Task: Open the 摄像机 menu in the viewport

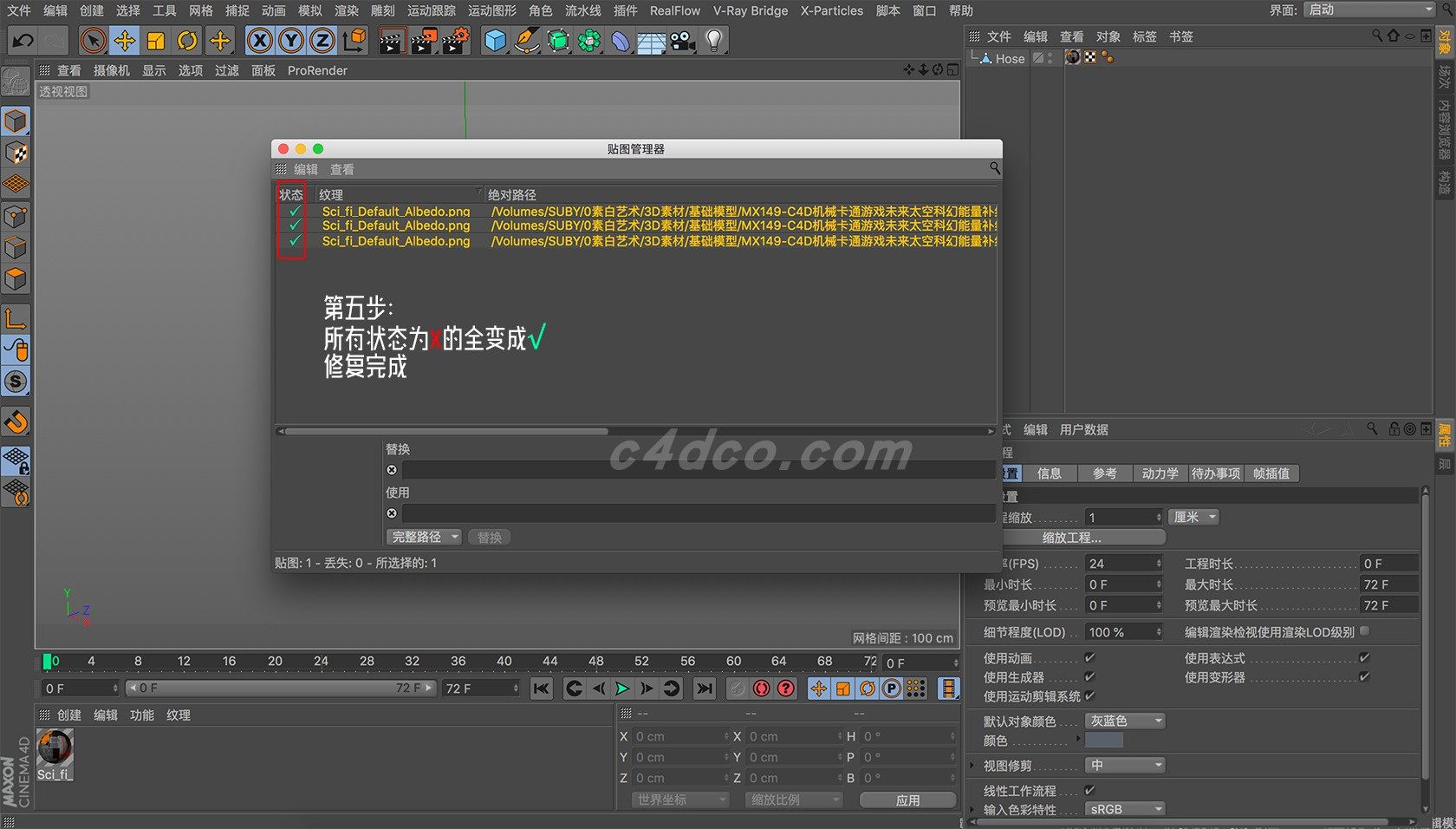Action: pyautogui.click(x=112, y=70)
